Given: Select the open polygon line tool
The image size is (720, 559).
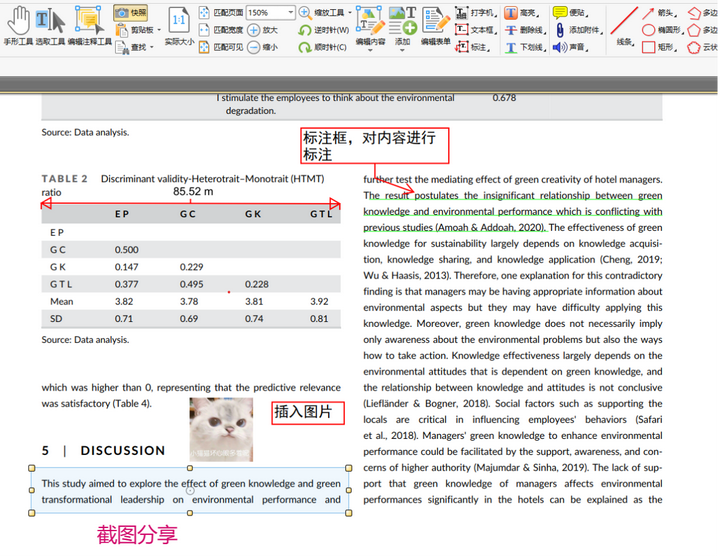Looking at the screenshot, I should (703, 13).
